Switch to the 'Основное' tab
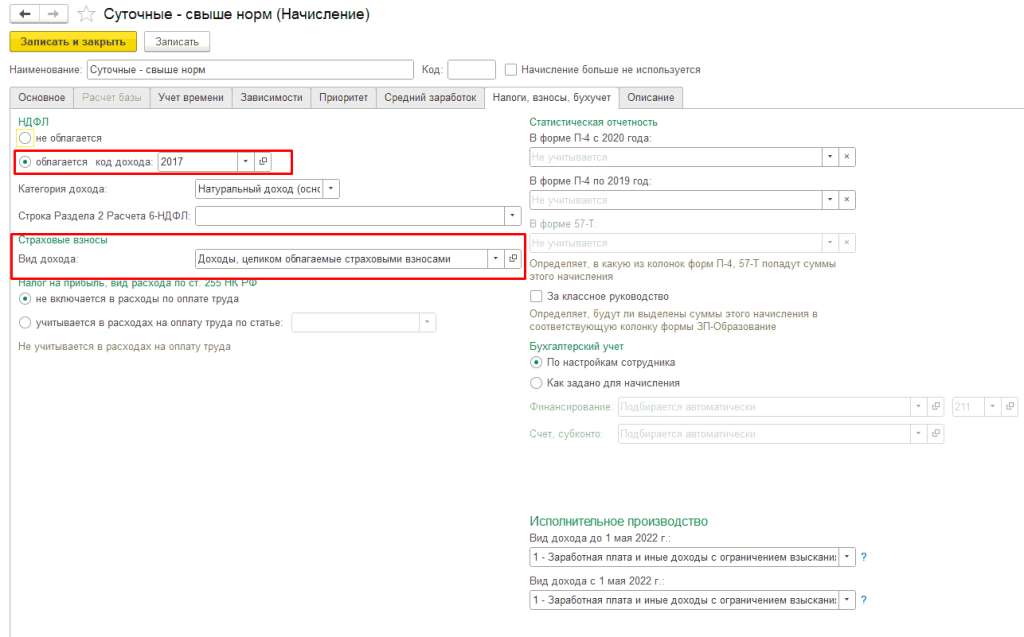The image size is (1024, 637). pos(41,97)
